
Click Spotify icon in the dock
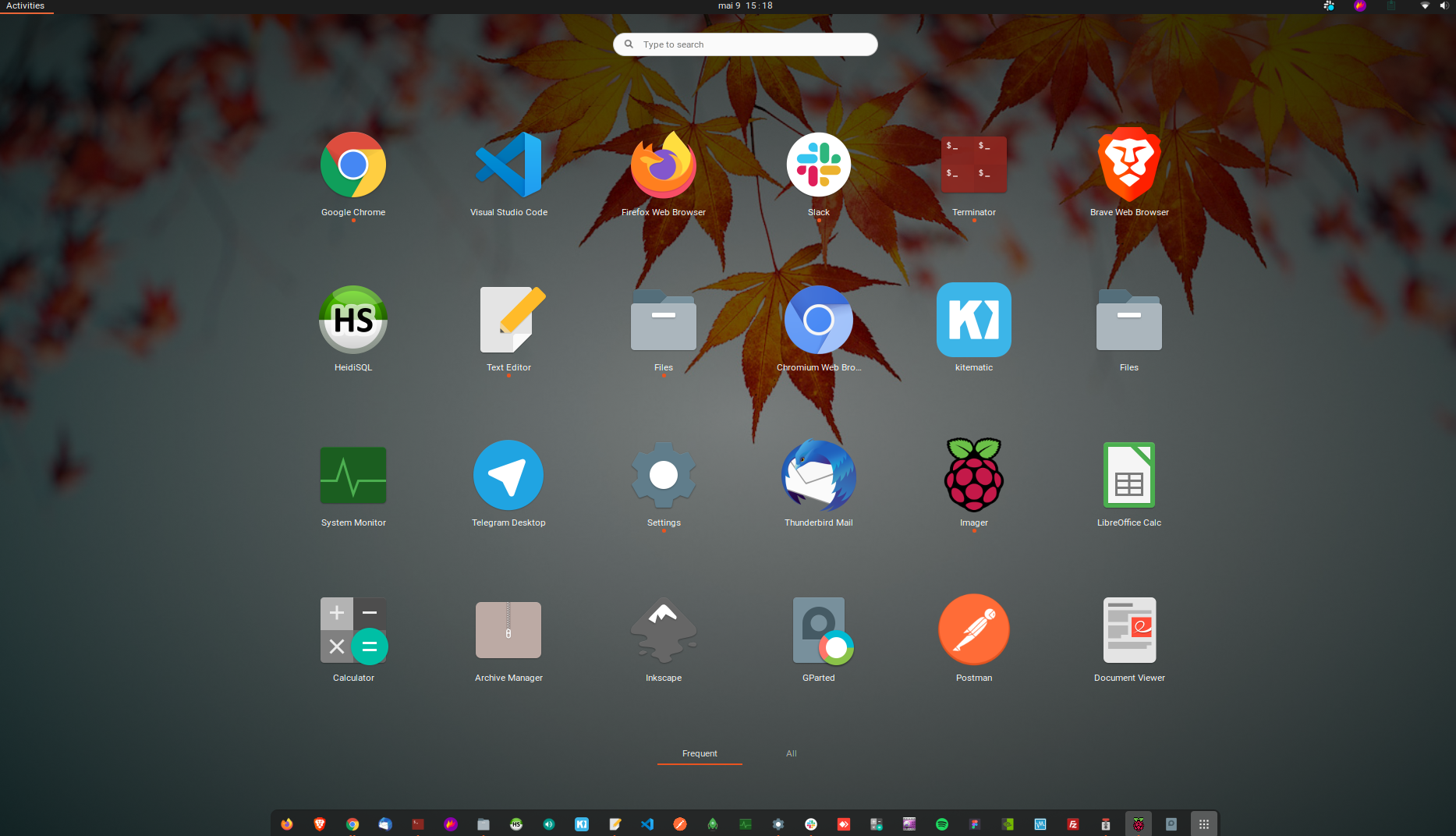942,824
